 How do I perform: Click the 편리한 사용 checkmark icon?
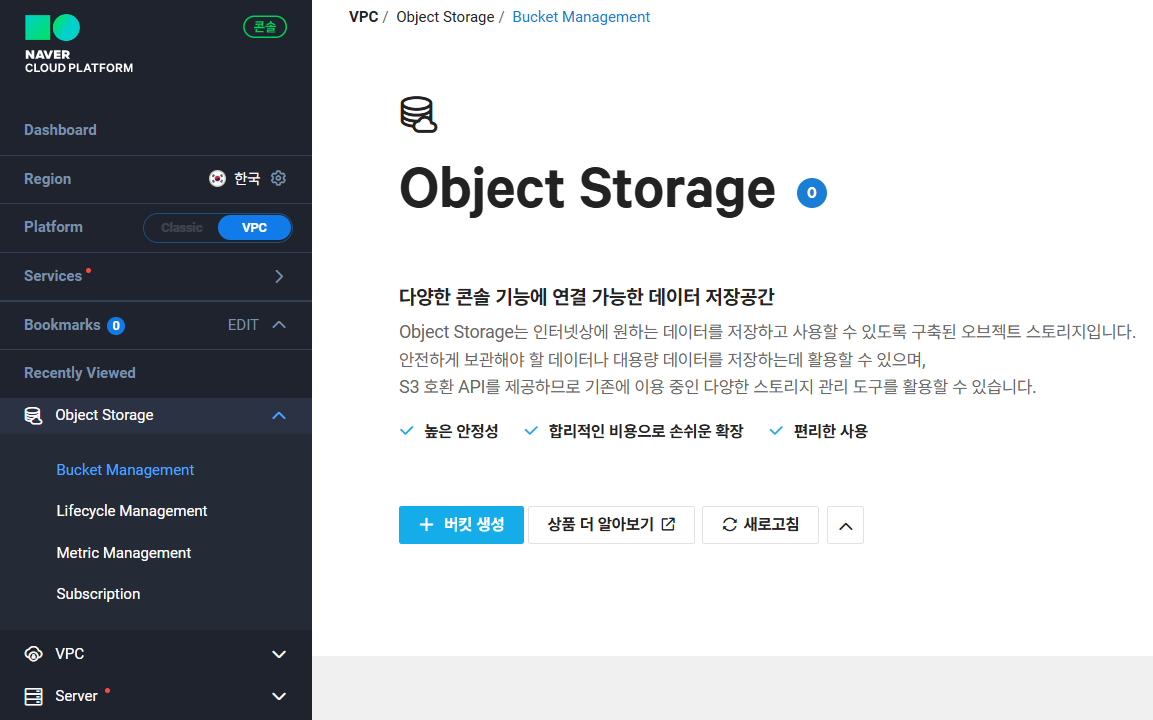coord(776,431)
